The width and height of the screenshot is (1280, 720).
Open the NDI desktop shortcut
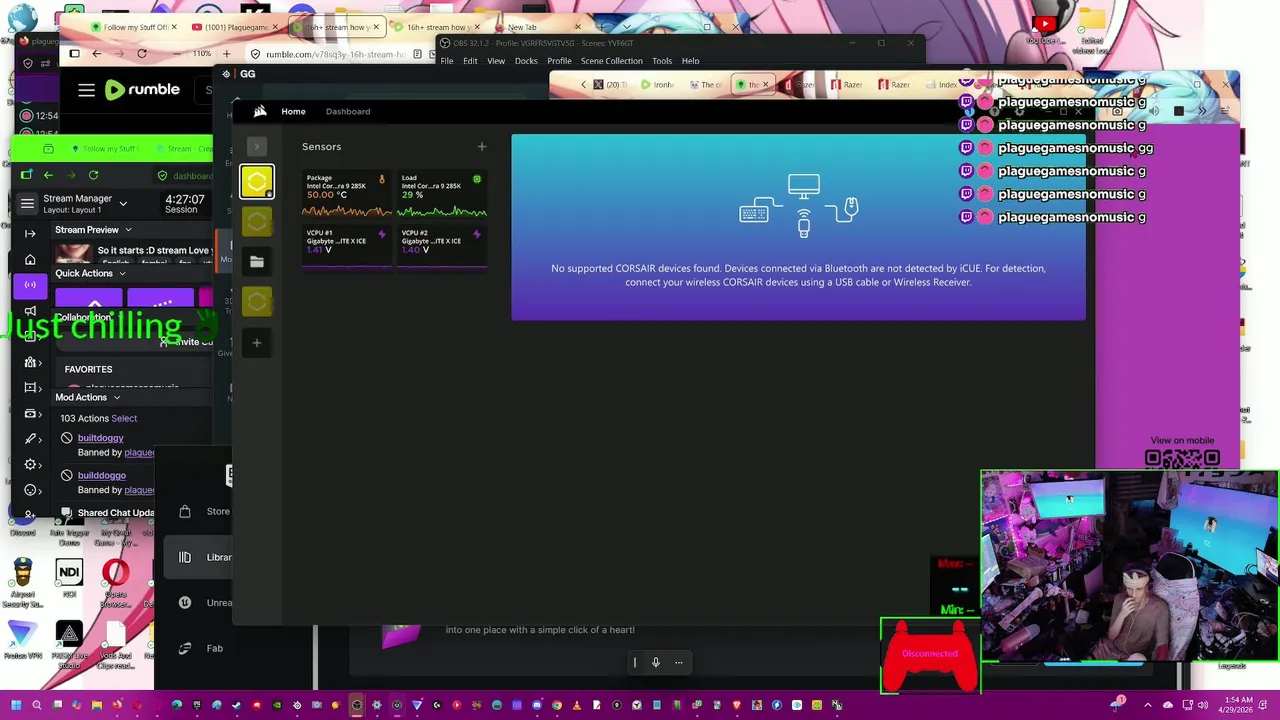(69, 579)
